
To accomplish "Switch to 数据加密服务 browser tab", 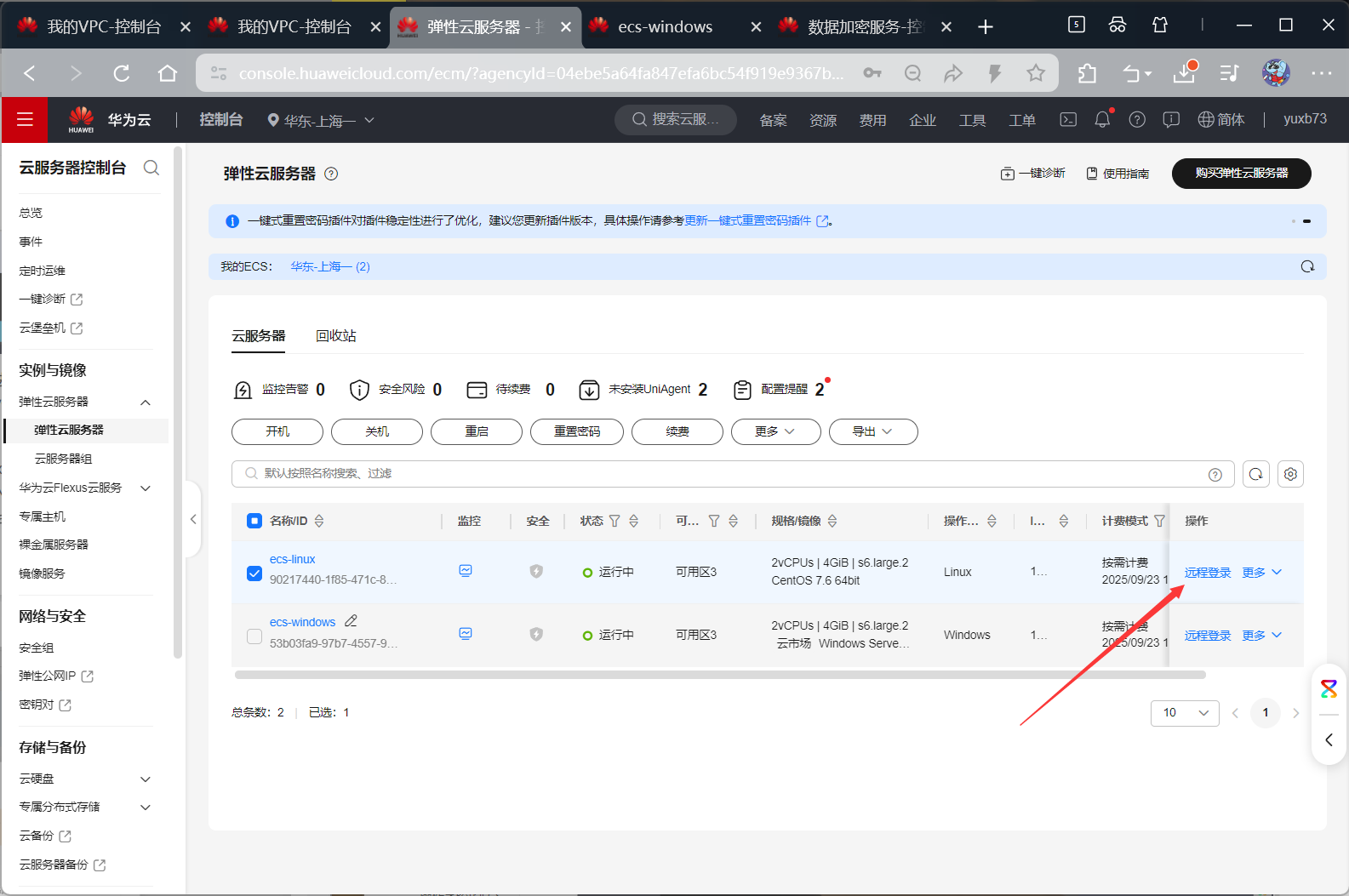I will 866,27.
